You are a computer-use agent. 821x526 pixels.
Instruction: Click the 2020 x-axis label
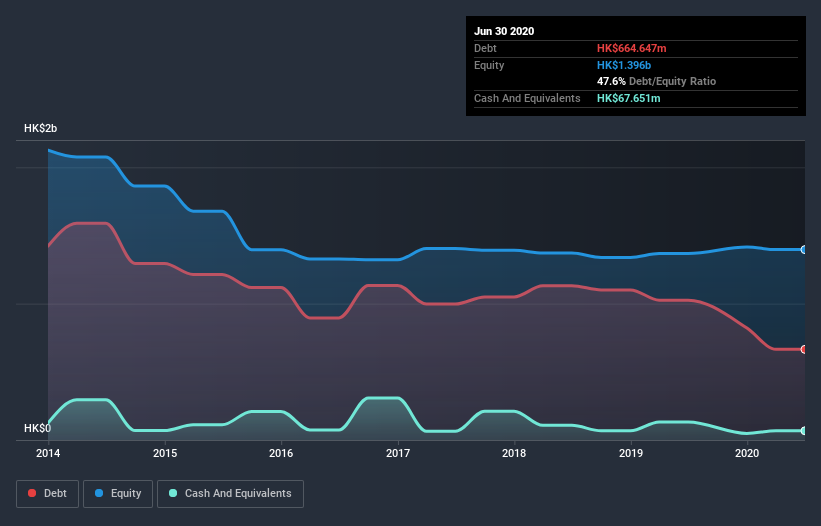(x=747, y=453)
